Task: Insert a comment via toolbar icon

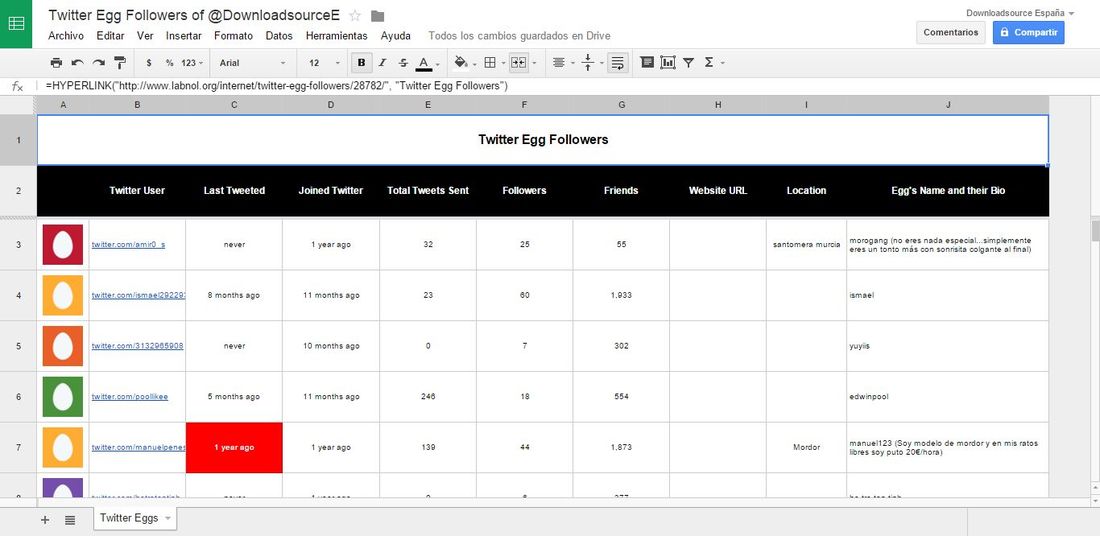Action: pyautogui.click(x=648, y=63)
